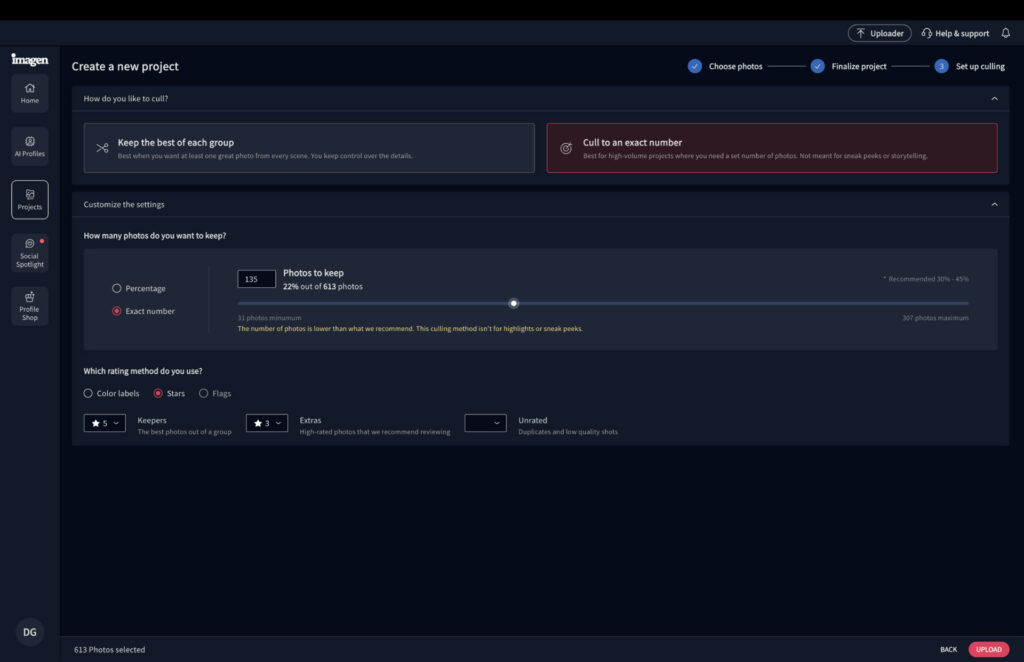Open the Profile Shop
1024x662 pixels.
point(30,305)
